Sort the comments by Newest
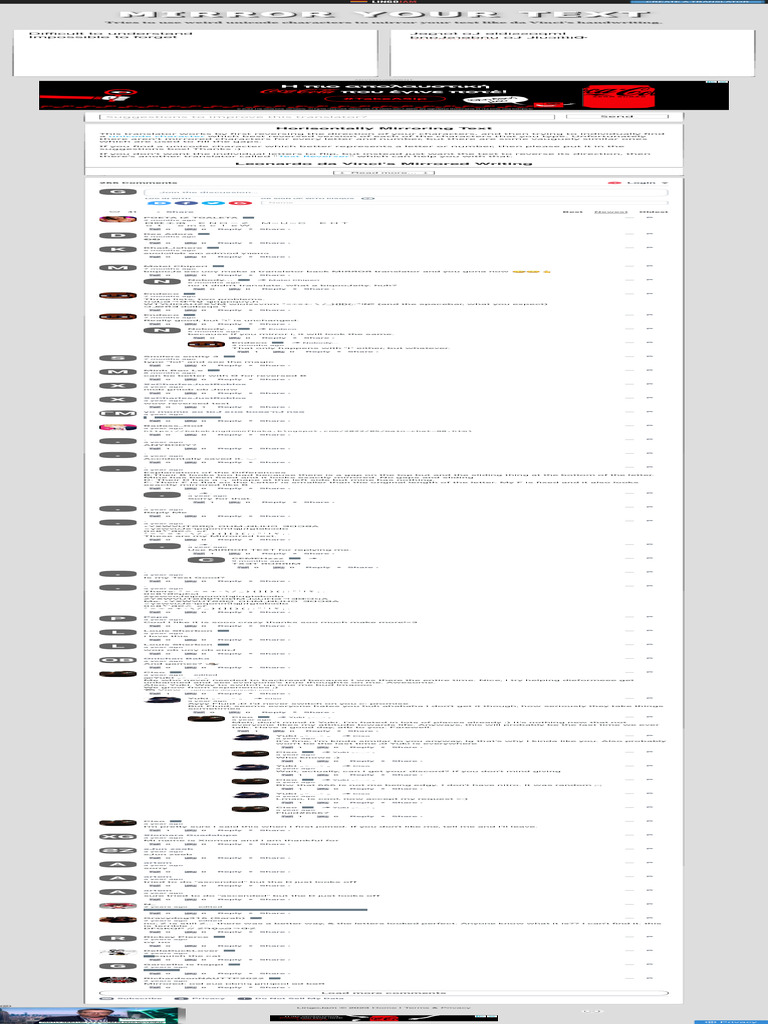Screen dimensions: 768x1024 tap(611, 212)
